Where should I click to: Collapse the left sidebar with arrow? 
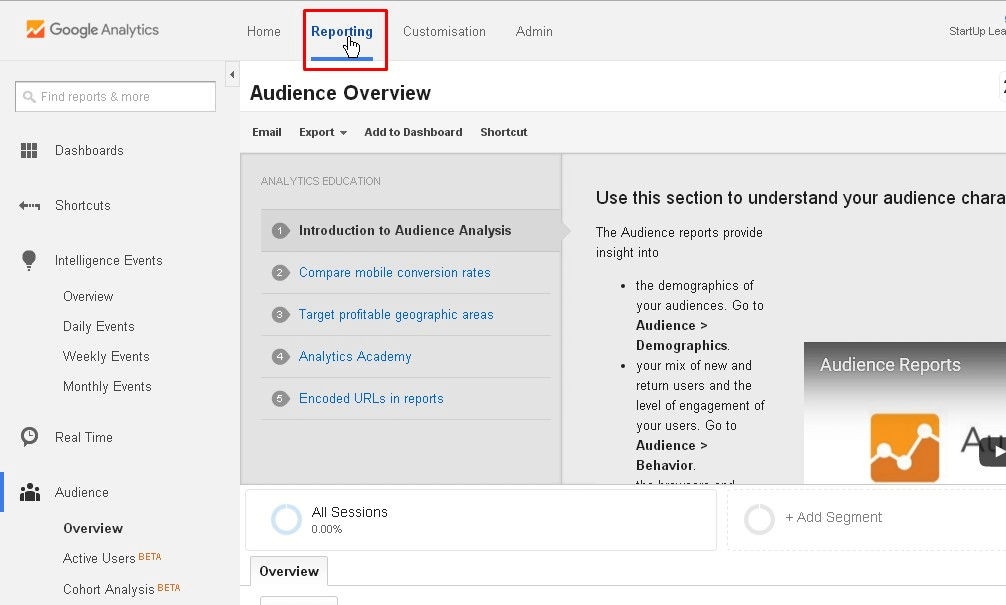click(x=232, y=75)
